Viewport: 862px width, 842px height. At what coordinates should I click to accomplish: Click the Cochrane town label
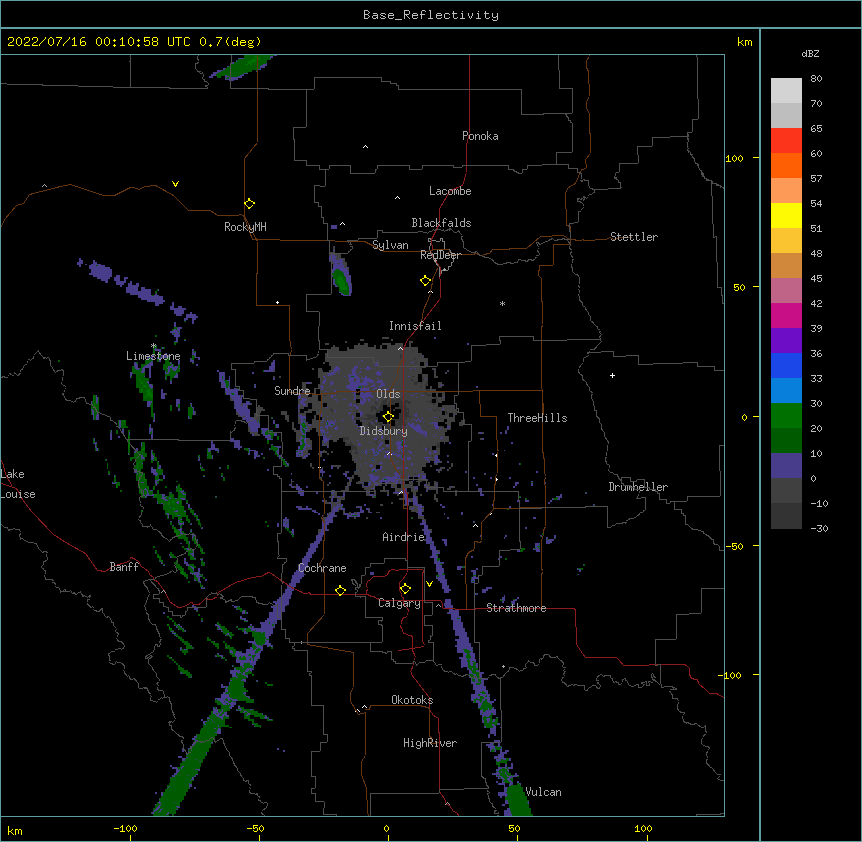pos(322,568)
